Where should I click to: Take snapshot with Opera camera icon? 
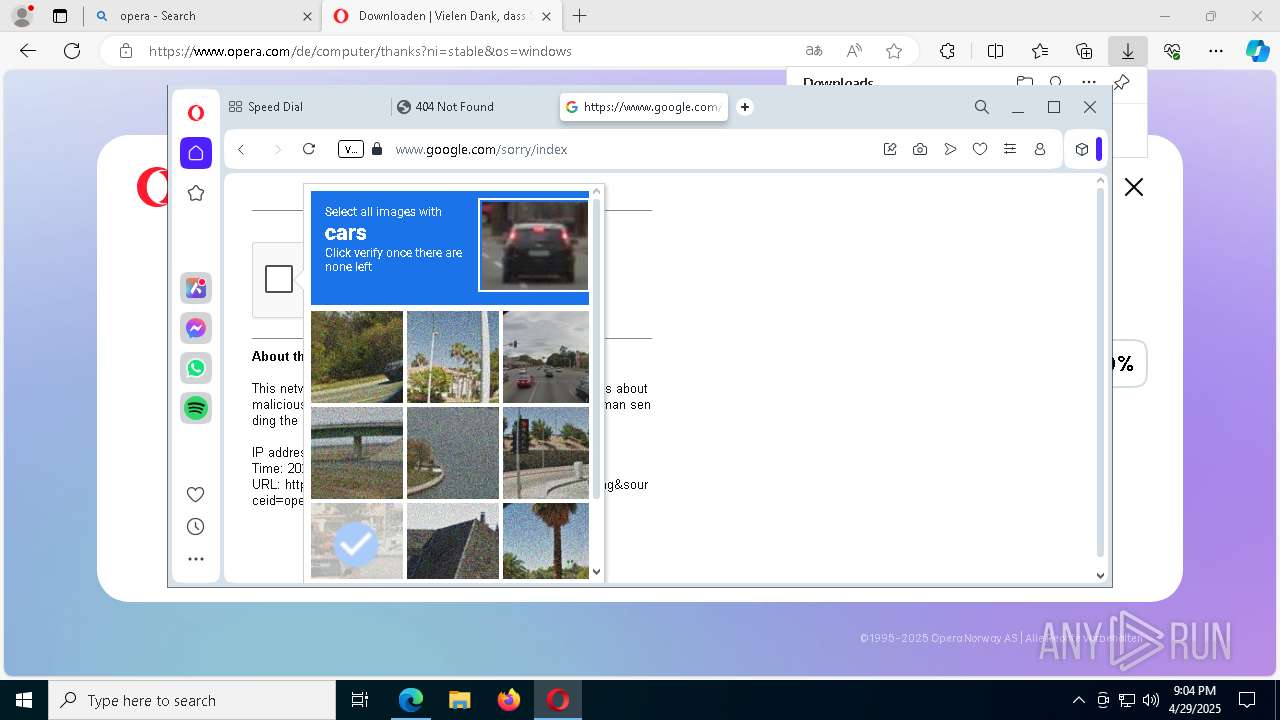click(920, 149)
